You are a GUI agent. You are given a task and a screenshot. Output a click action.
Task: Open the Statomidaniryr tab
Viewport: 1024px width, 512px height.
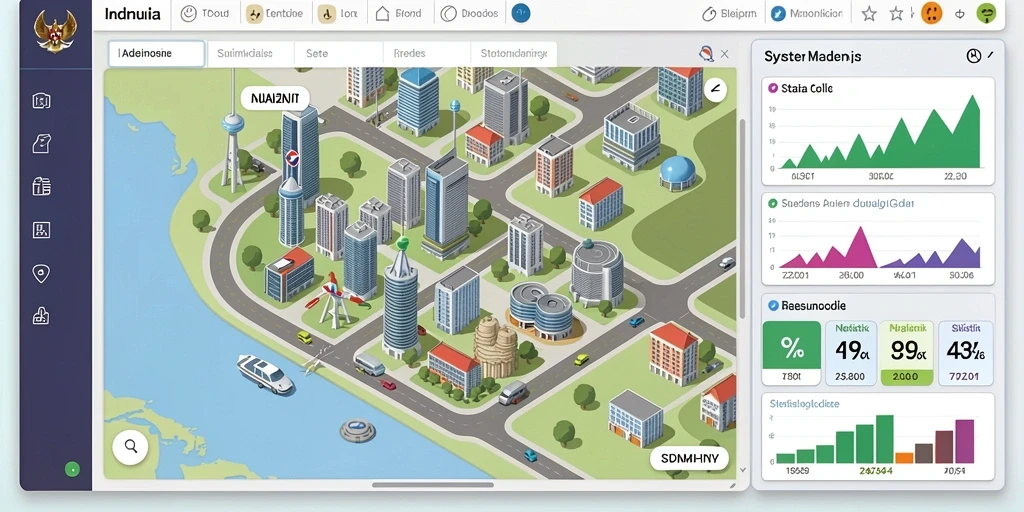pyautogui.click(x=514, y=54)
